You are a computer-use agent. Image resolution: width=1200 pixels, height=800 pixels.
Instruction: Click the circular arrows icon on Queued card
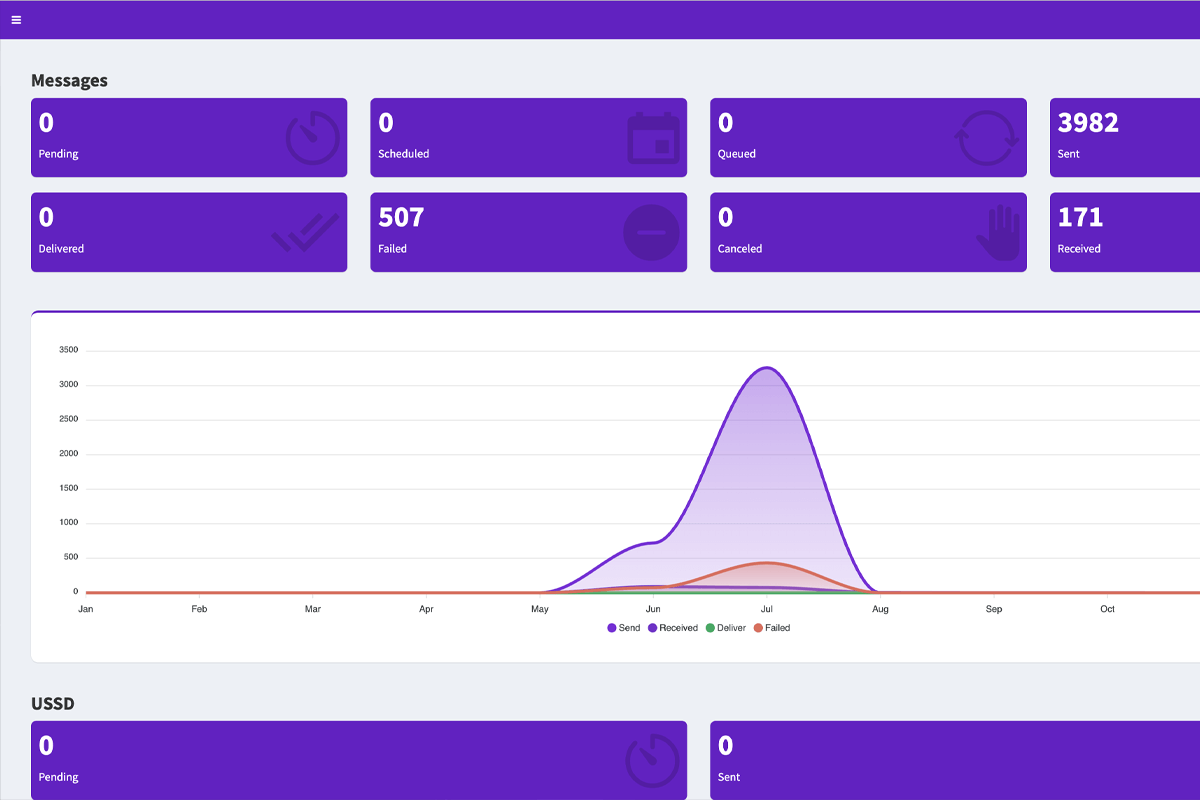tap(988, 138)
